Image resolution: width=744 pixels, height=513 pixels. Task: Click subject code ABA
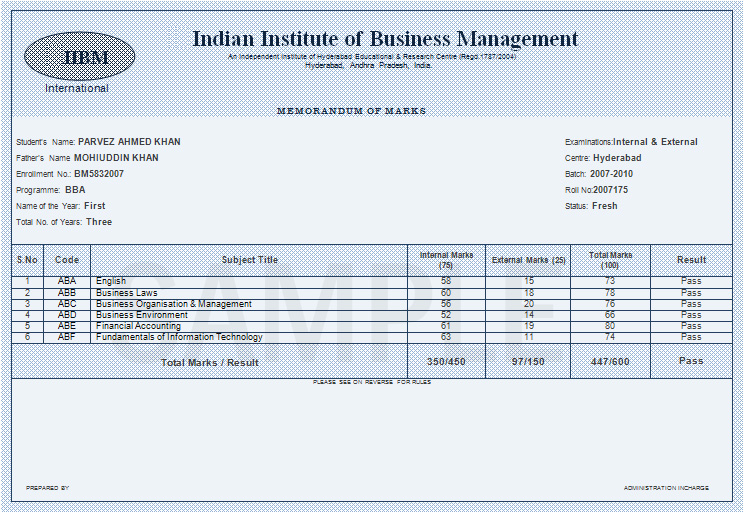tap(67, 281)
